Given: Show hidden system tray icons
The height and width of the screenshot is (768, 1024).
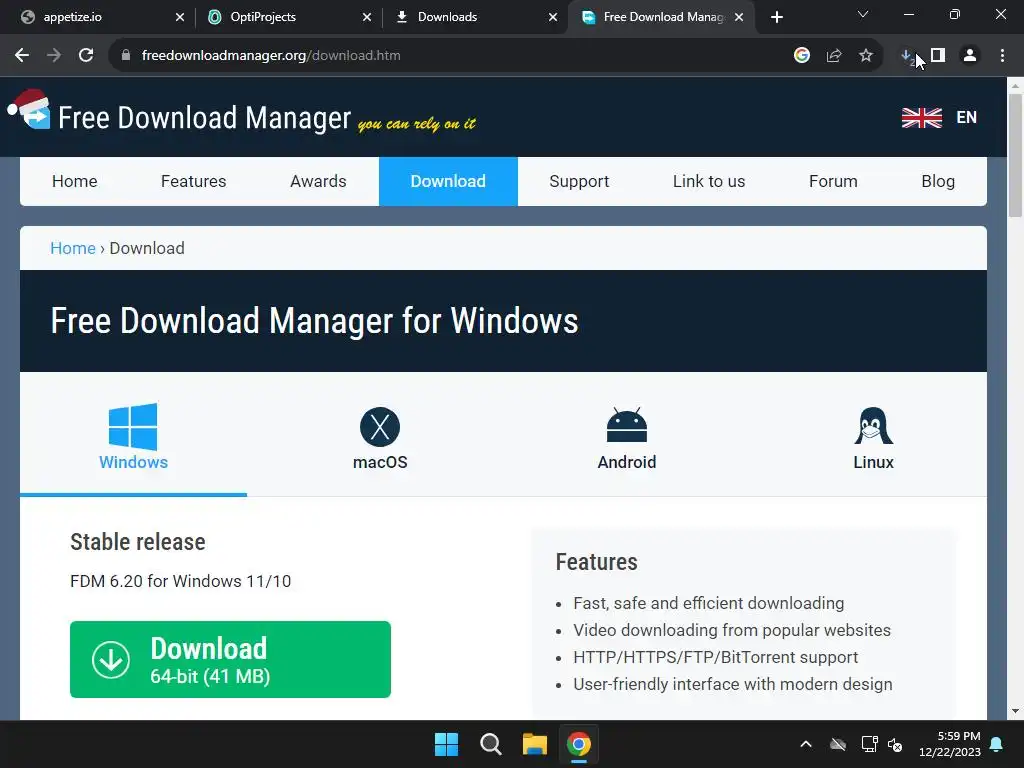Looking at the screenshot, I should tap(806, 744).
